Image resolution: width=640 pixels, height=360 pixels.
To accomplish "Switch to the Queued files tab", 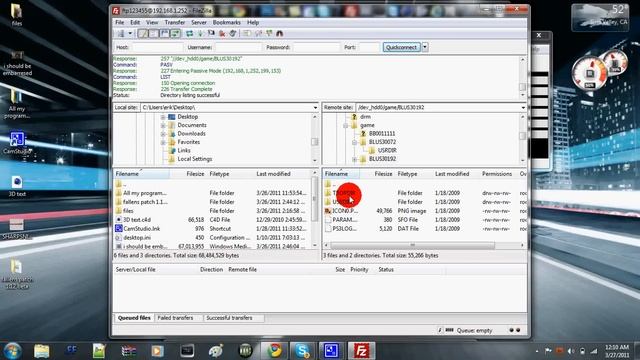I will [x=134, y=318].
